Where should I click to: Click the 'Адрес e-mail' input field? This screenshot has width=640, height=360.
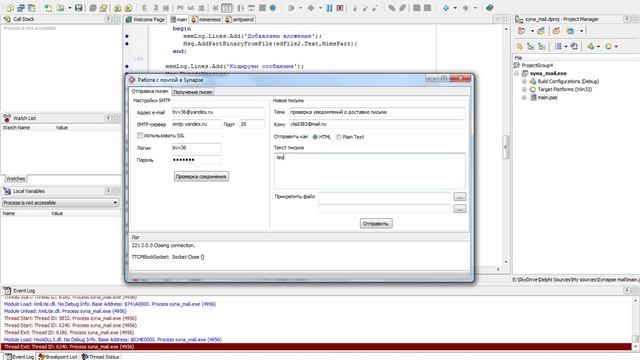(x=218, y=112)
